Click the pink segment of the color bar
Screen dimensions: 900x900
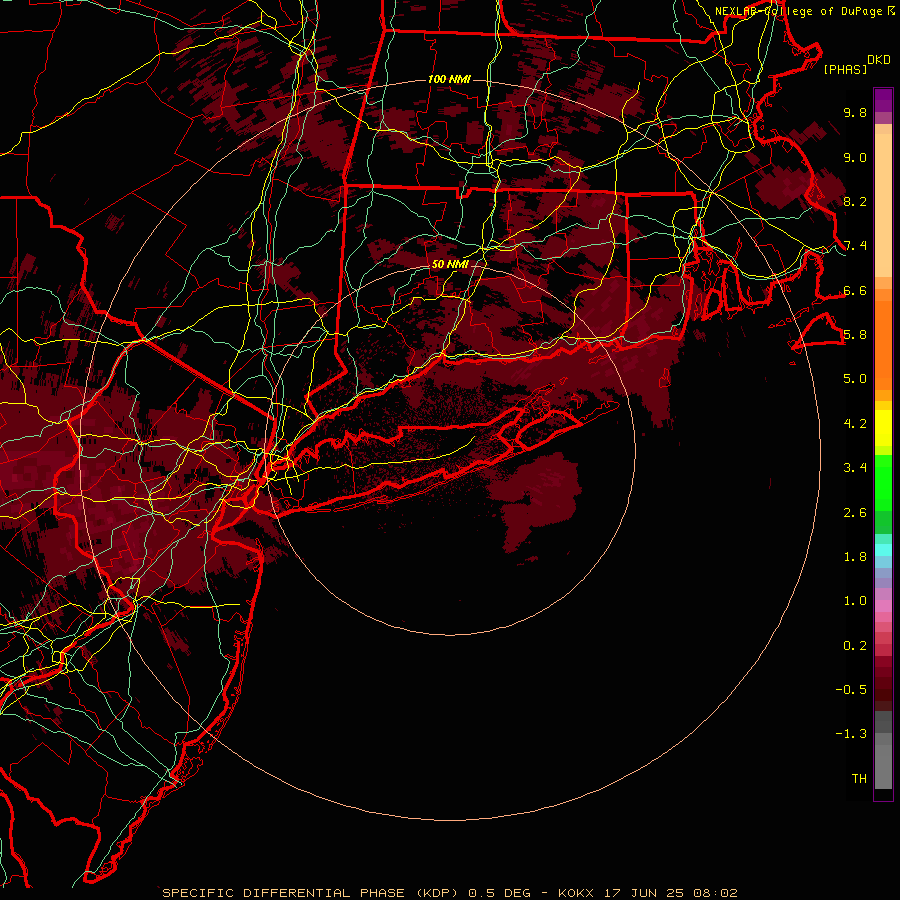click(x=883, y=606)
